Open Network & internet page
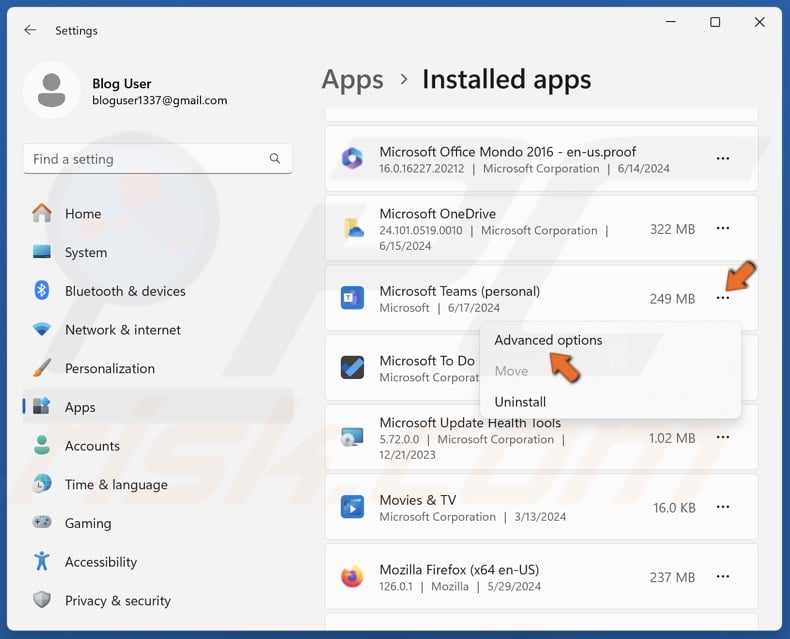This screenshot has width=790, height=639. click(158, 330)
